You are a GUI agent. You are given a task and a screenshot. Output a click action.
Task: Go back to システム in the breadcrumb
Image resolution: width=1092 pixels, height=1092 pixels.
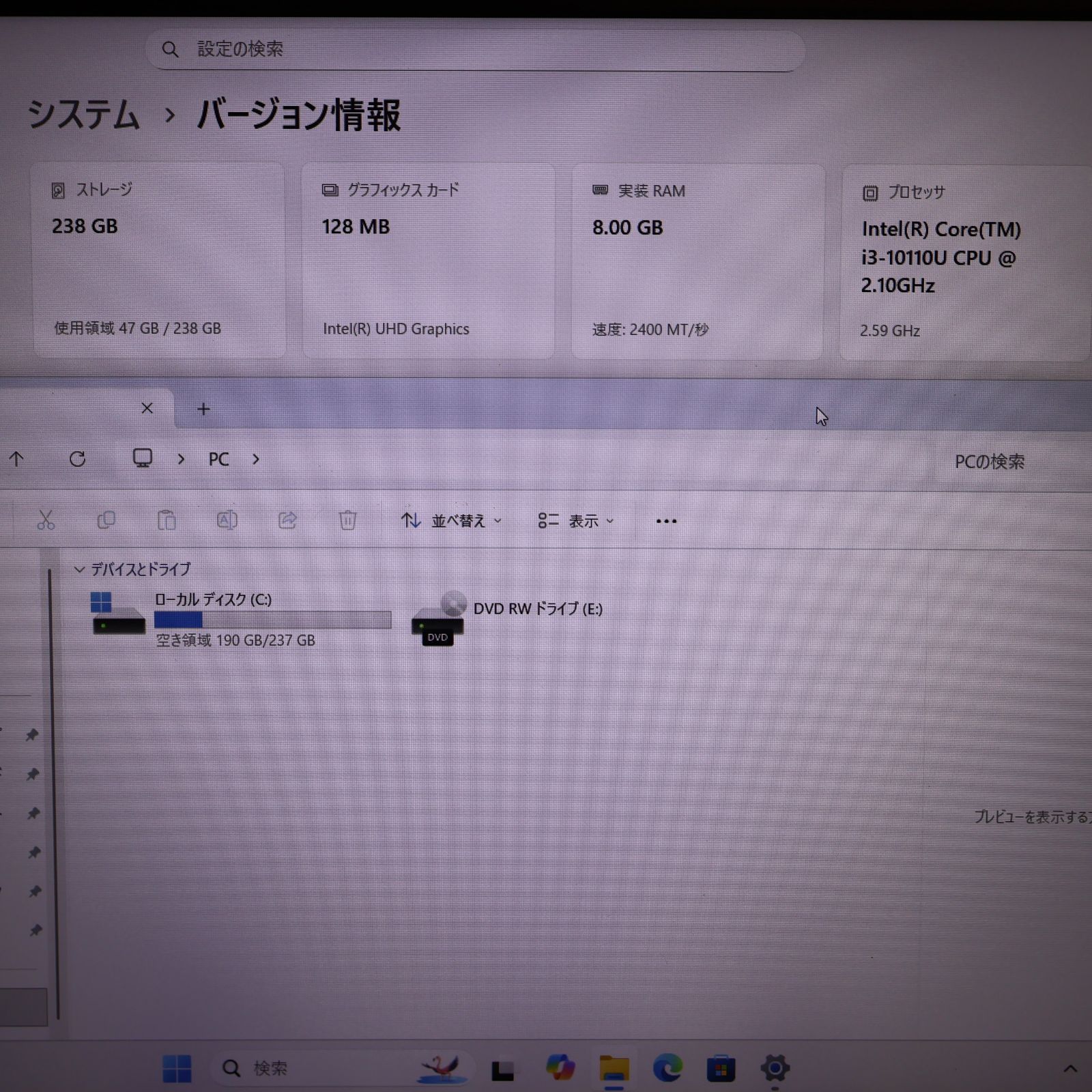pyautogui.click(x=83, y=114)
